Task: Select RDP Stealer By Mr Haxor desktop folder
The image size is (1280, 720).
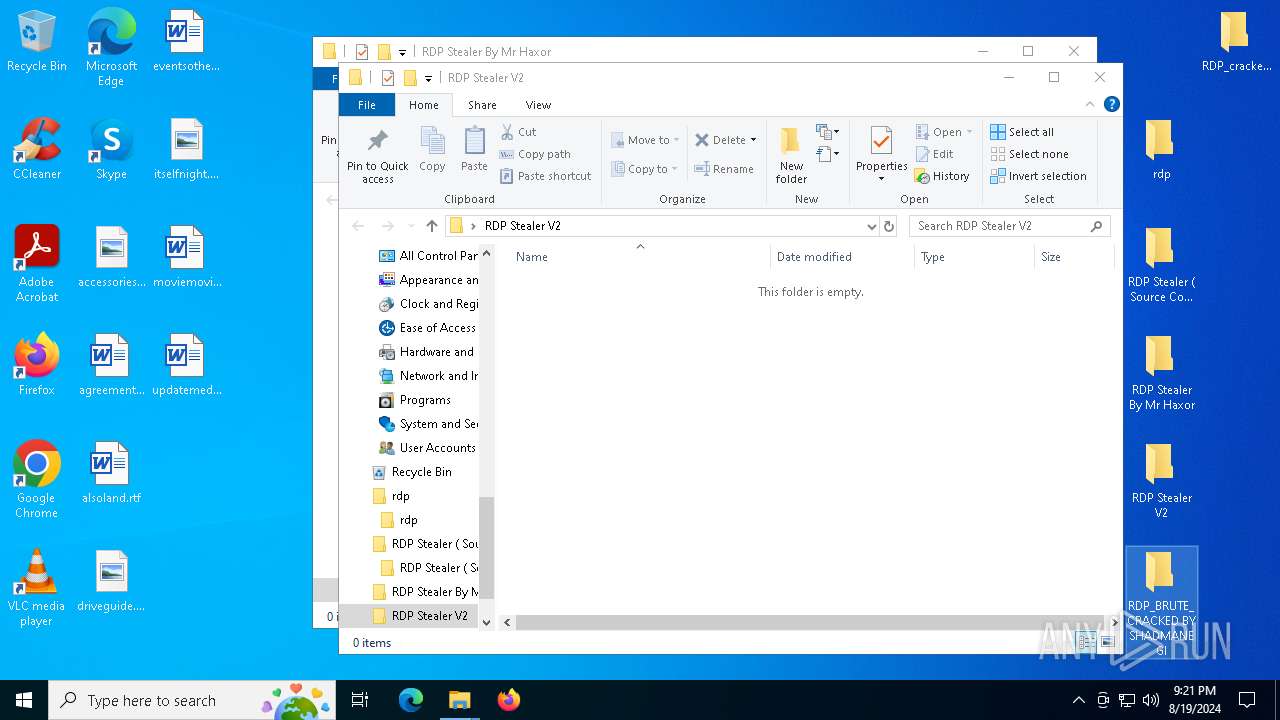Action: (1162, 373)
